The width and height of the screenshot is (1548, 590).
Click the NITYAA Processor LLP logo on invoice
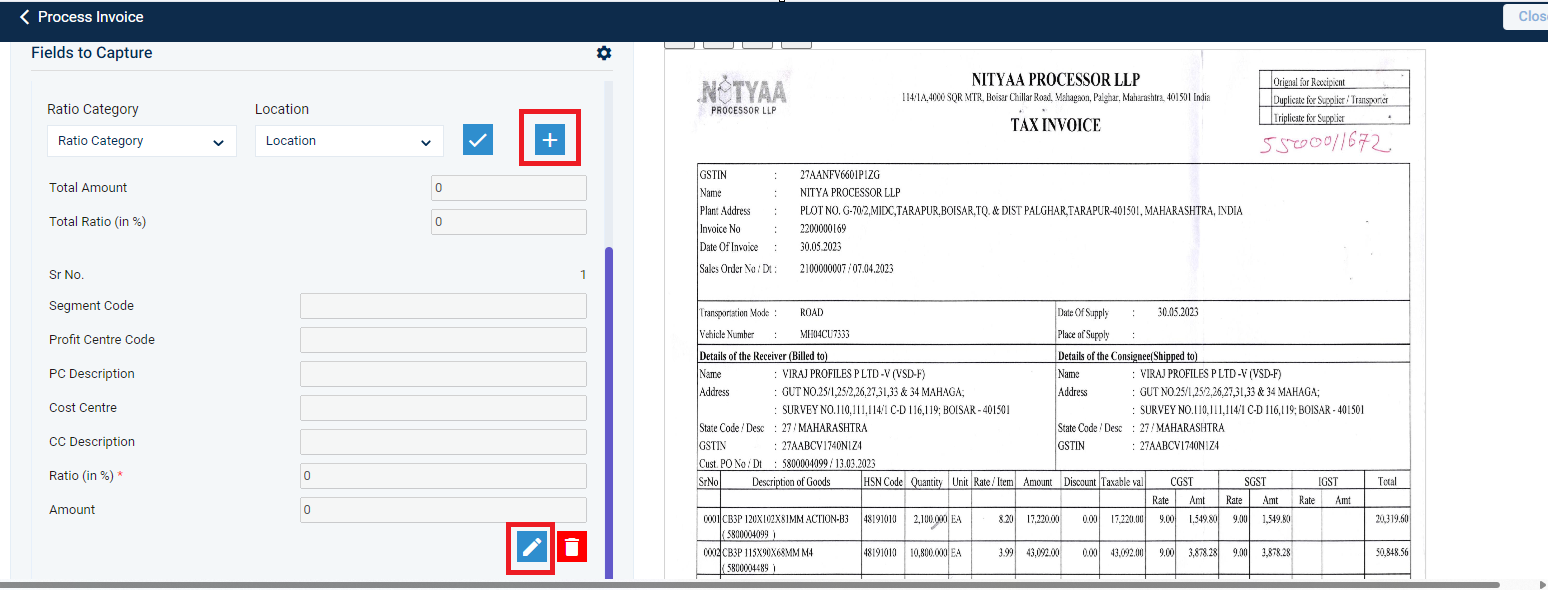(x=742, y=96)
